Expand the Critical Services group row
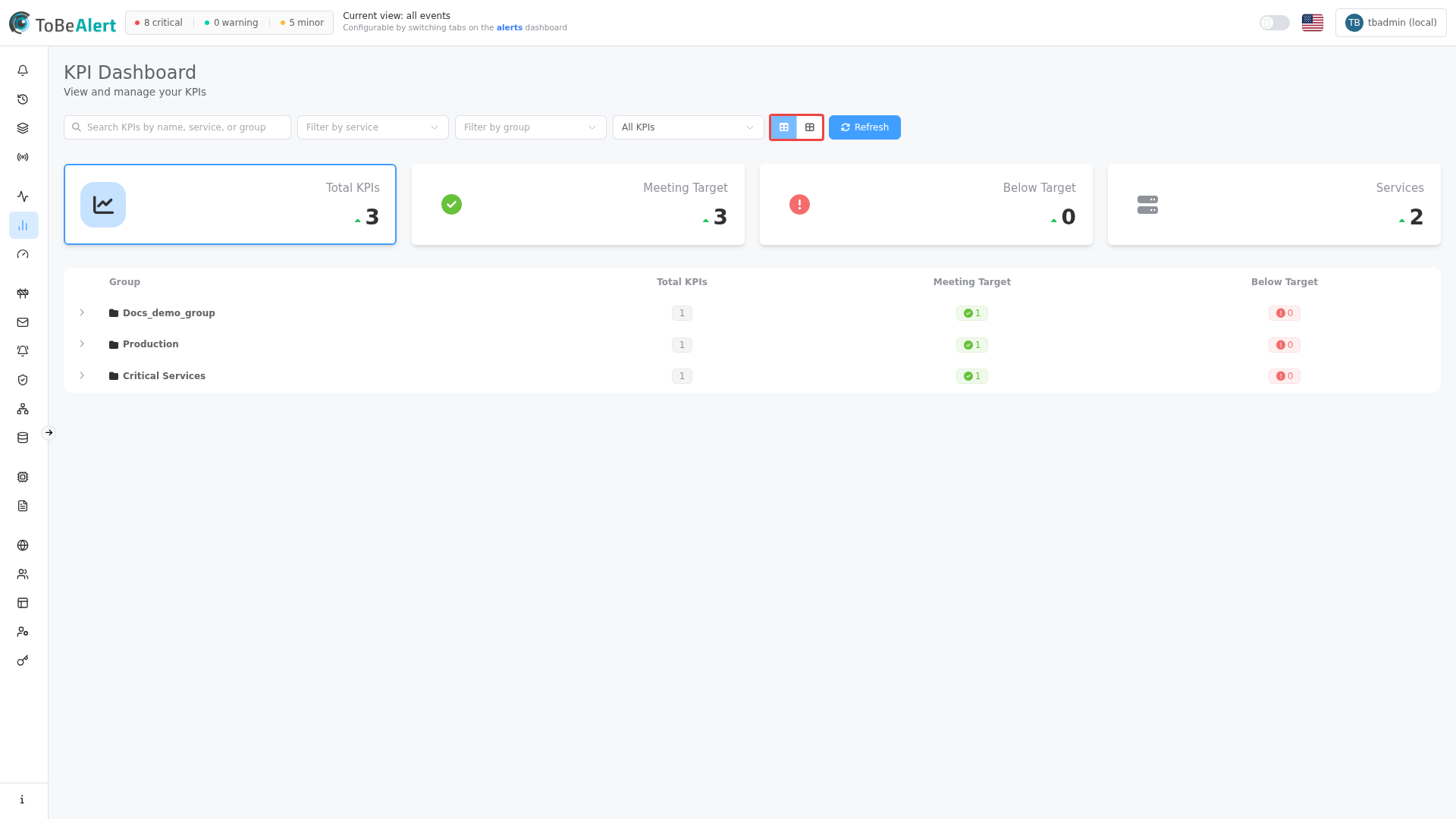The image size is (1456, 819). (82, 375)
